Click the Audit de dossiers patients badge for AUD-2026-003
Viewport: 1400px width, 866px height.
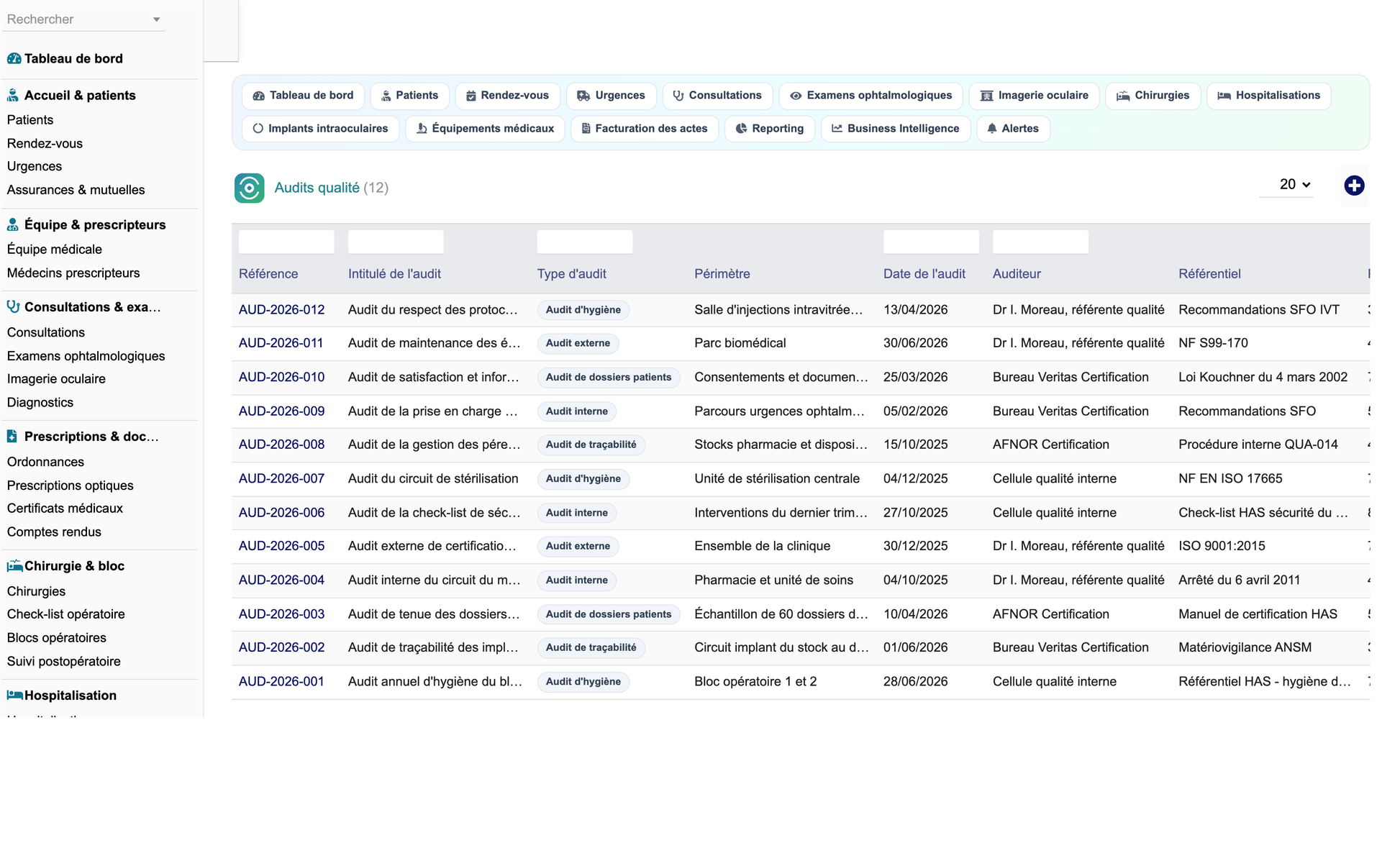pyautogui.click(x=609, y=614)
